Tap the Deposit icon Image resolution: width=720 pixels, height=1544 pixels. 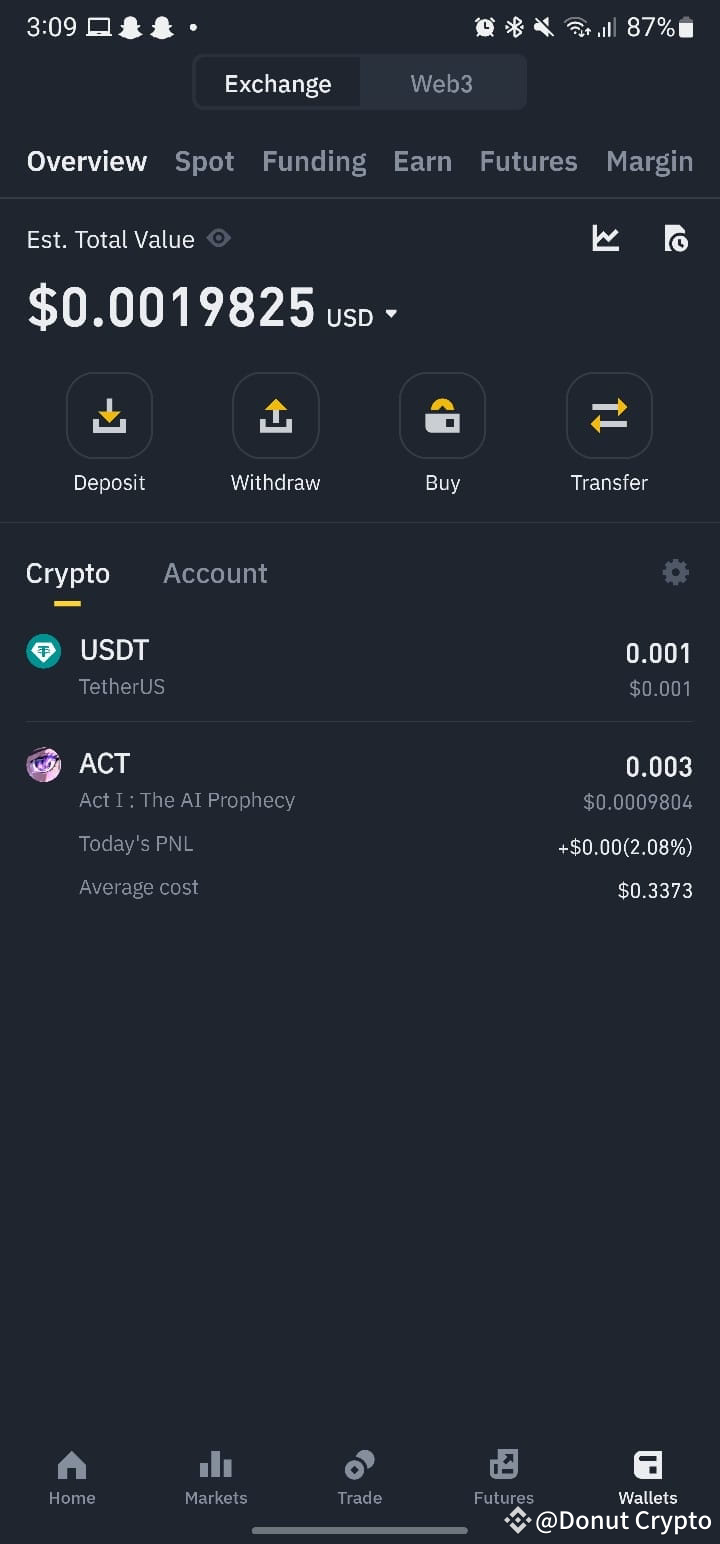(109, 415)
